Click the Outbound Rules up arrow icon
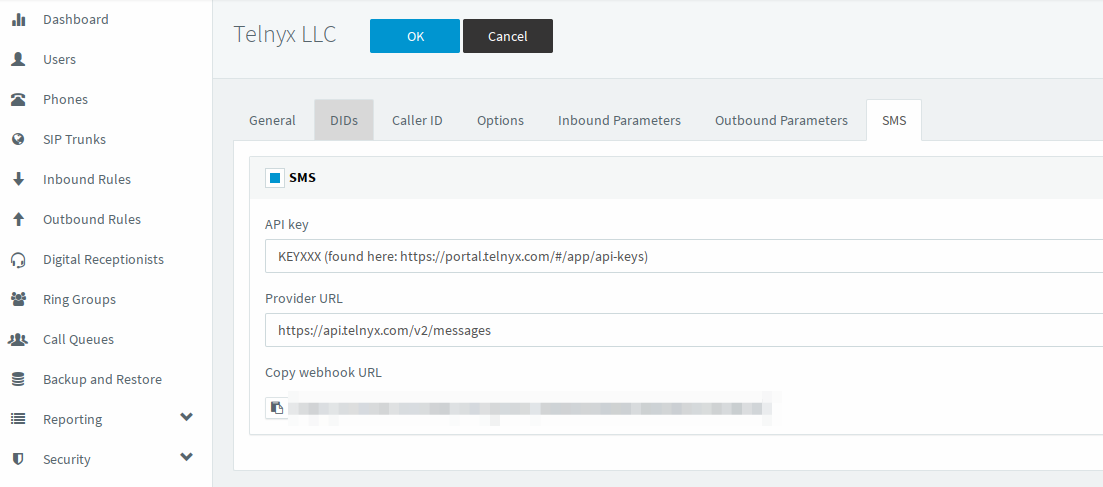 pyautogui.click(x=18, y=220)
